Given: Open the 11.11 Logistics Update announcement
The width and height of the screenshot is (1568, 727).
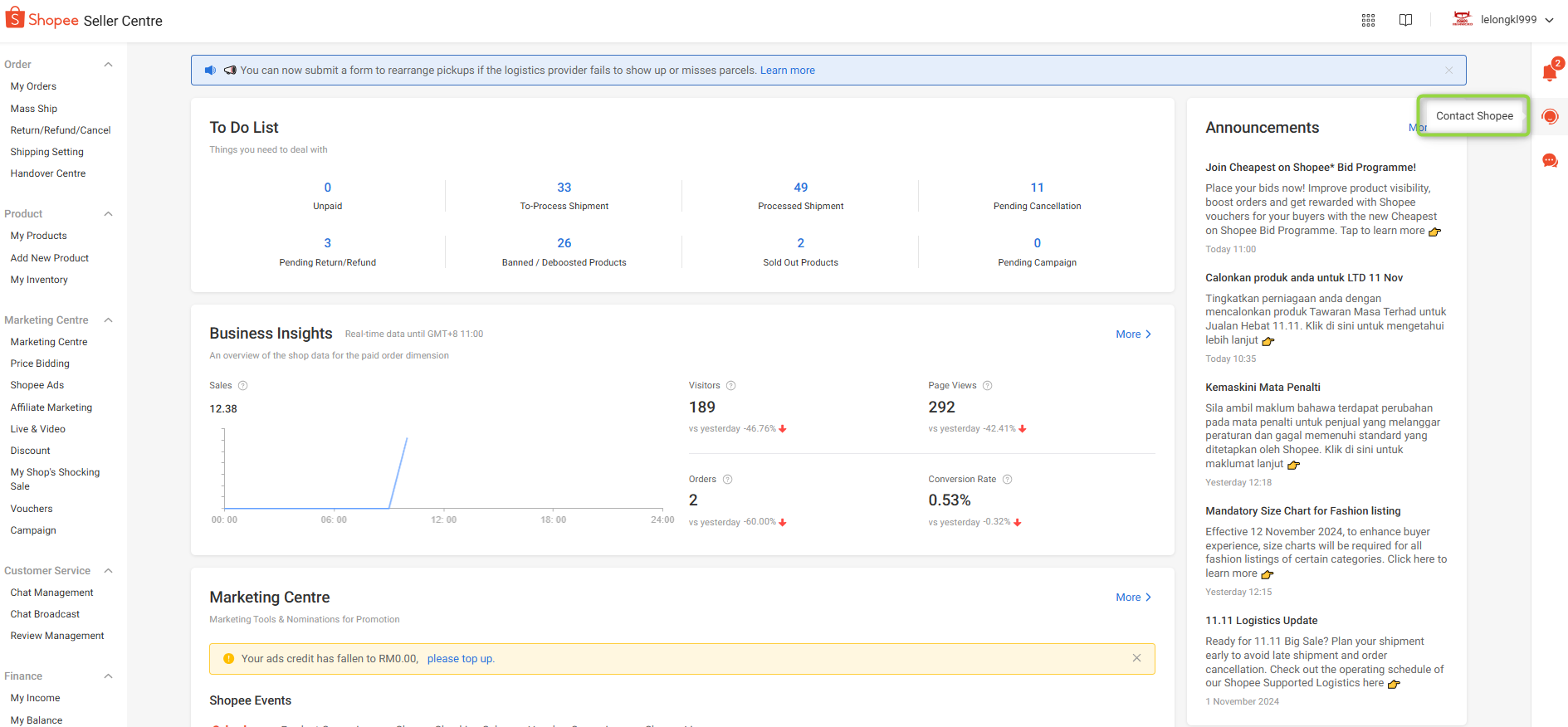Looking at the screenshot, I should point(1262,621).
